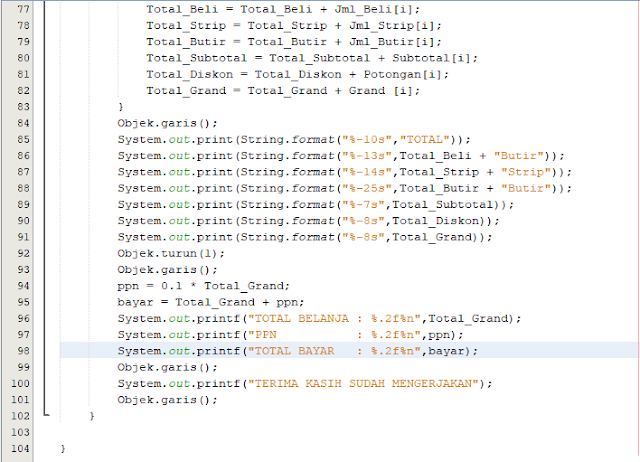Click the 'ppn = 0.1 * Total_Grand;' statement
640x462 pixels.
pyautogui.click(x=204, y=286)
